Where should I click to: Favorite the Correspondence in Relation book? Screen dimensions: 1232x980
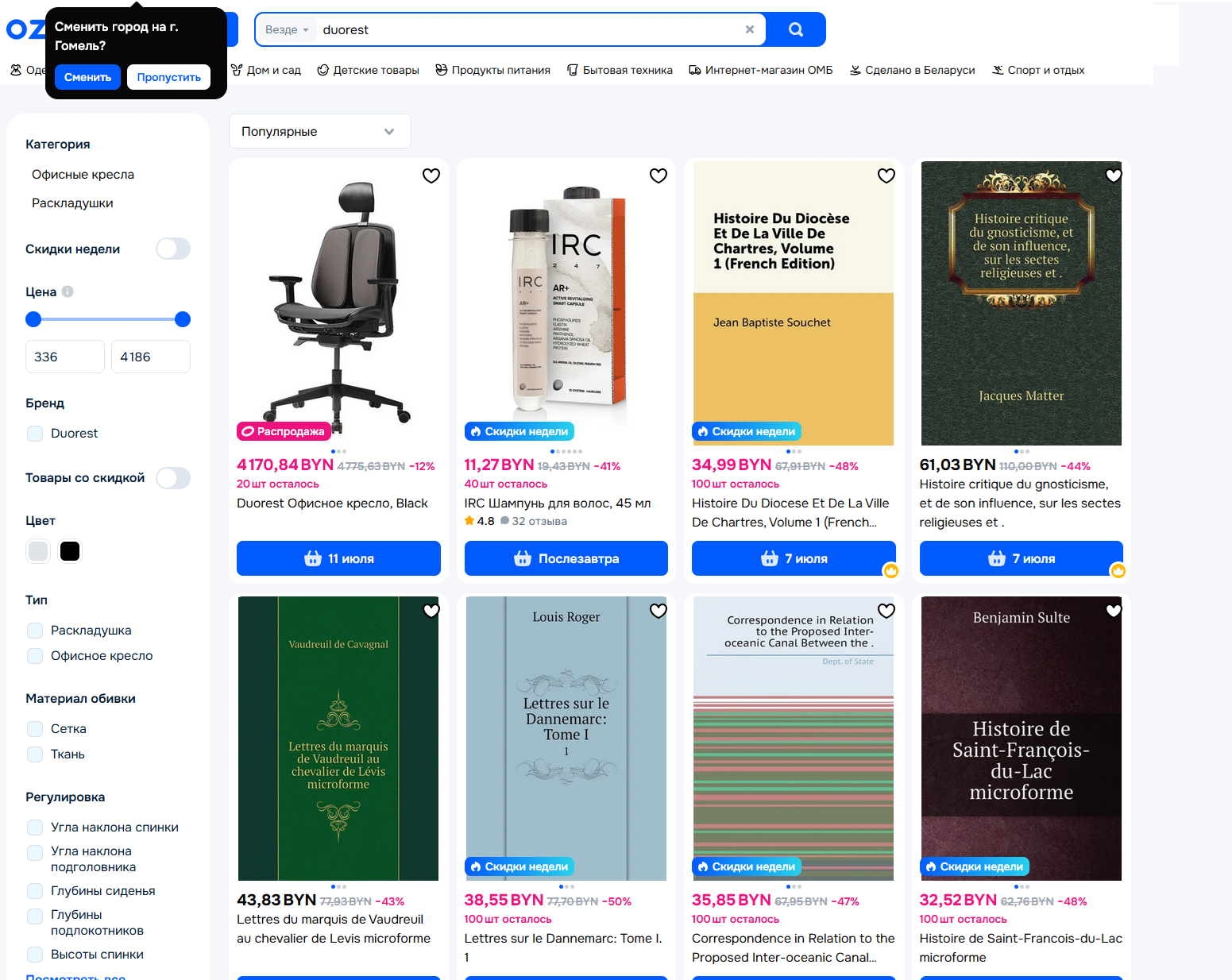coord(886,611)
